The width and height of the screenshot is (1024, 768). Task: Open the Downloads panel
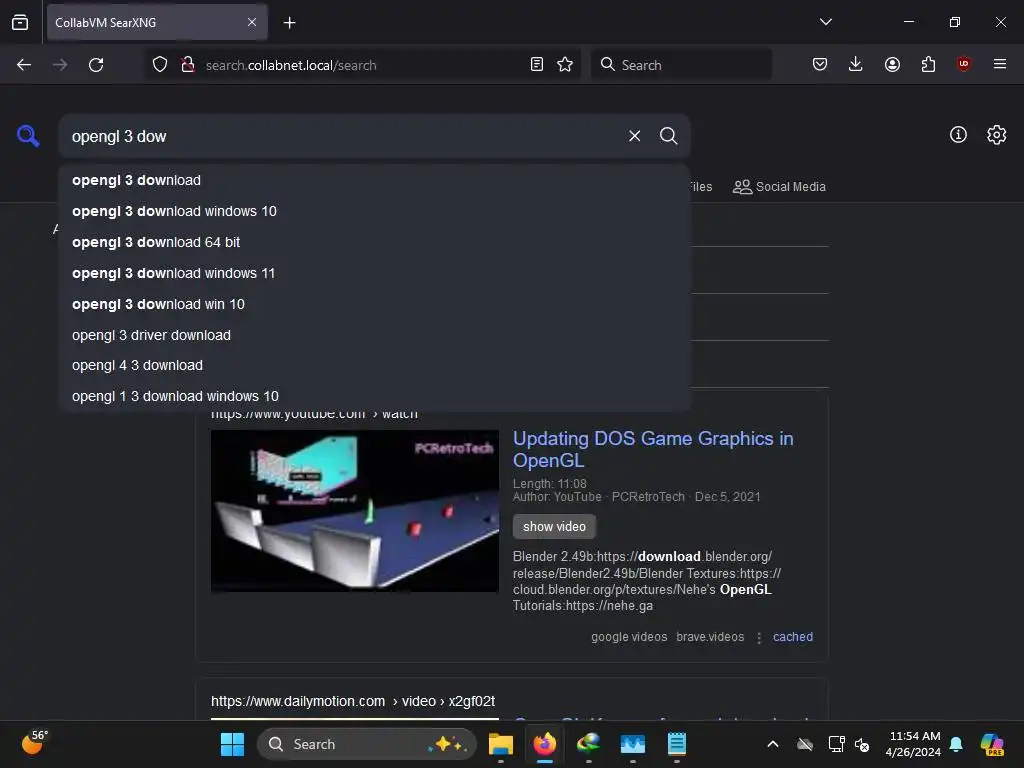coord(856,64)
